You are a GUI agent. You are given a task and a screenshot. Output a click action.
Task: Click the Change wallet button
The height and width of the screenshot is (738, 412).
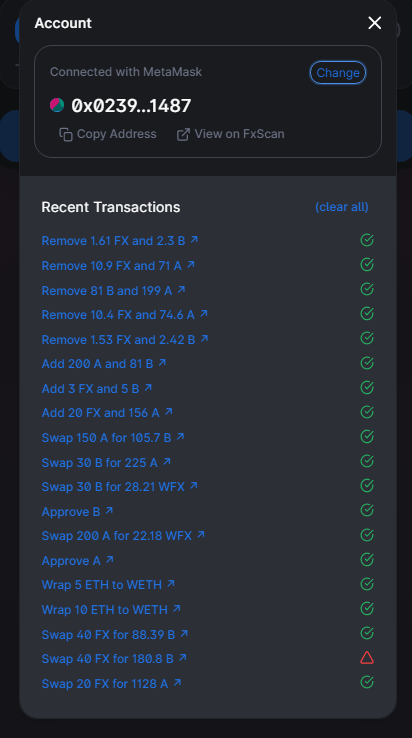pos(338,72)
